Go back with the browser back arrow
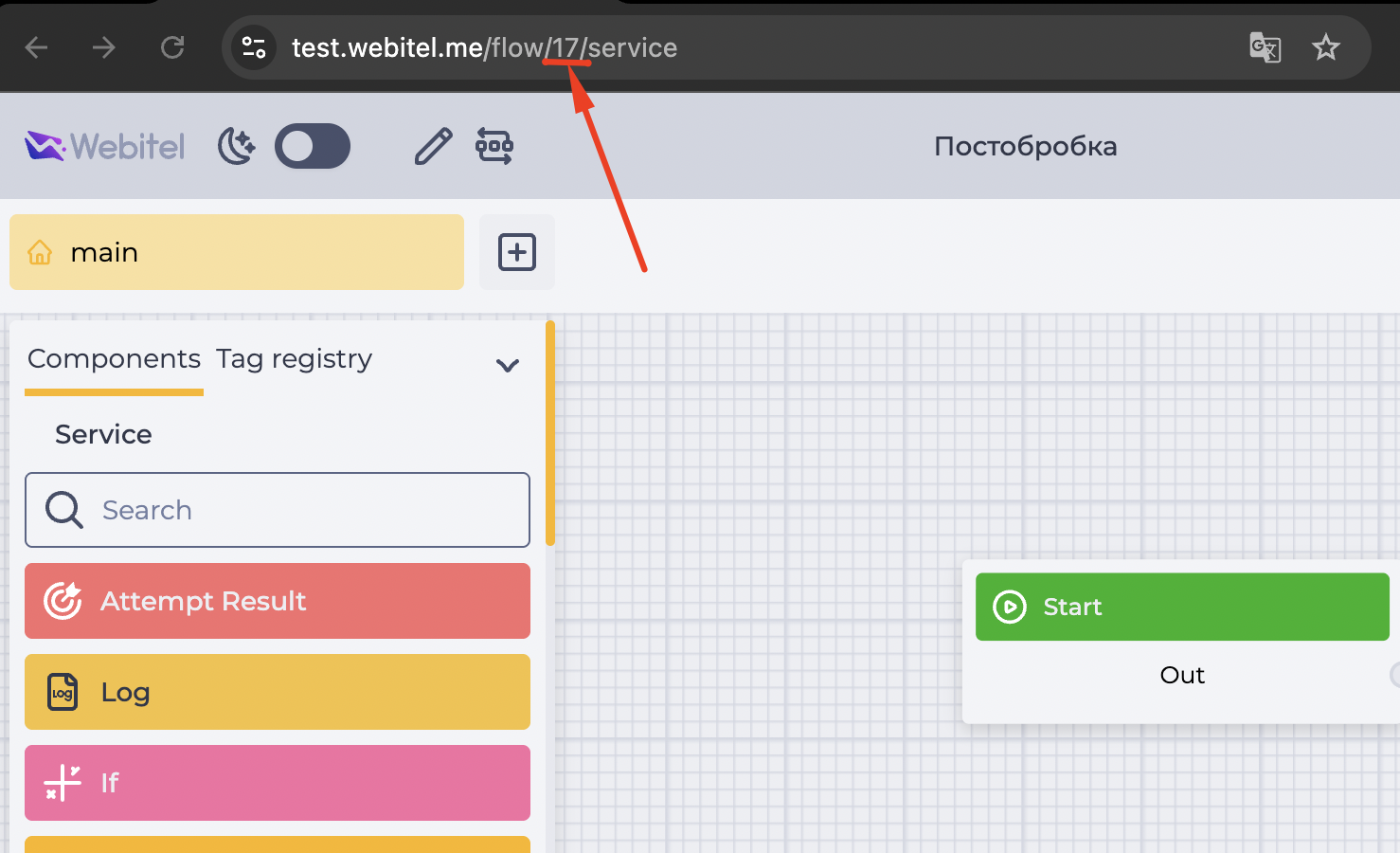 [x=36, y=47]
